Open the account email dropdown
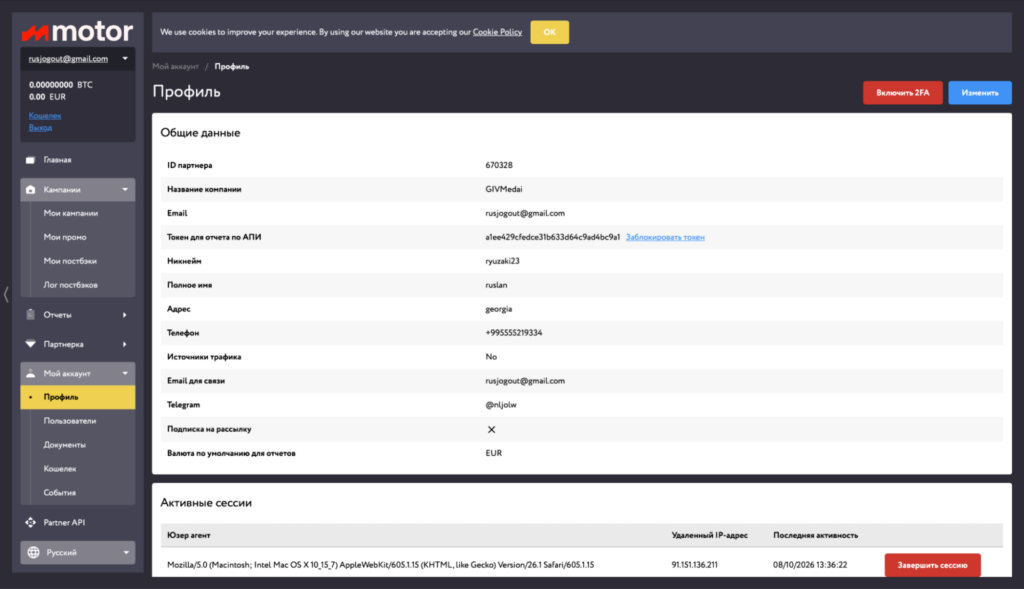The height and width of the screenshot is (589, 1024). (x=78, y=59)
